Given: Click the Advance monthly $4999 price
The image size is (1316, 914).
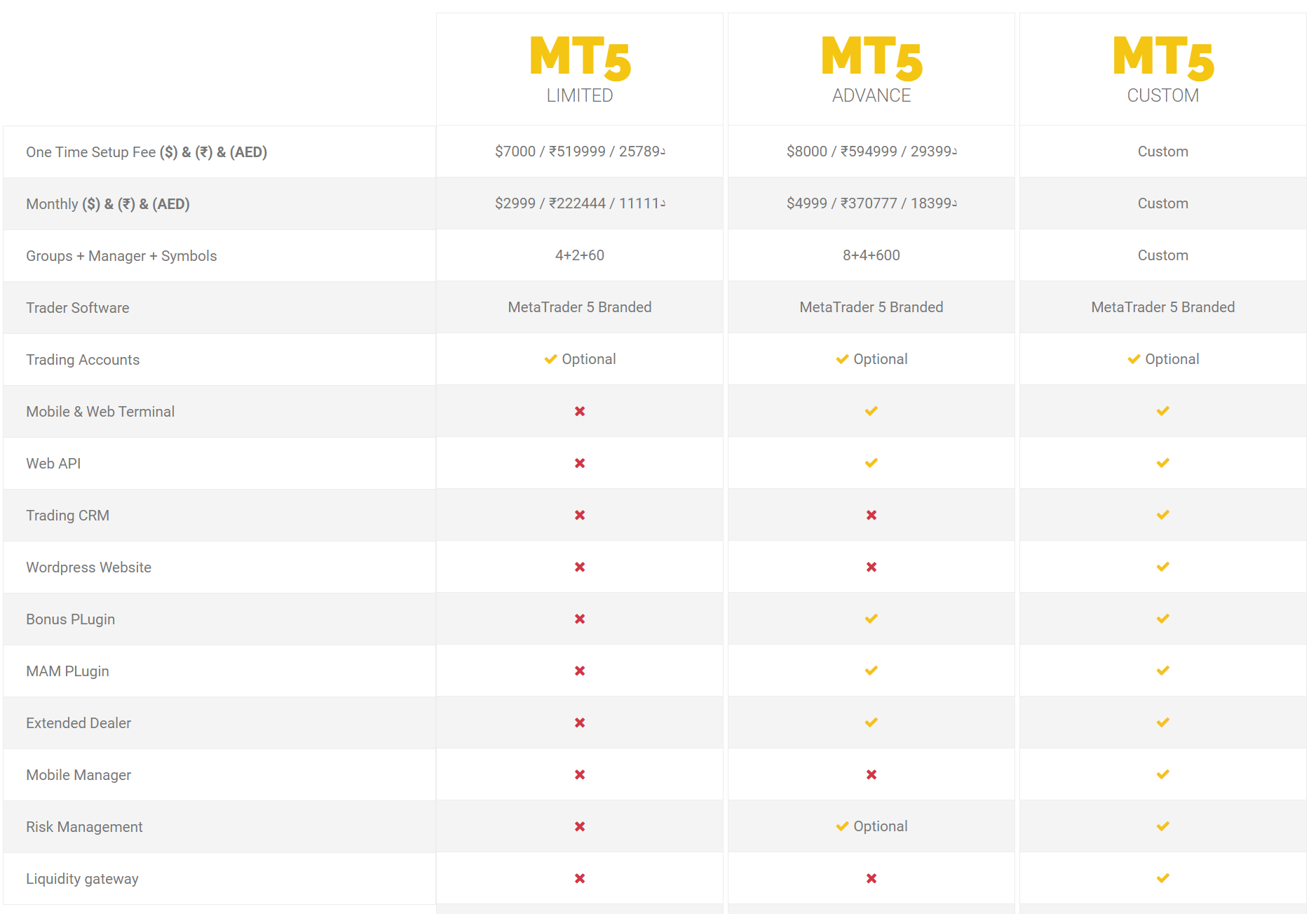Looking at the screenshot, I should click(x=871, y=203).
